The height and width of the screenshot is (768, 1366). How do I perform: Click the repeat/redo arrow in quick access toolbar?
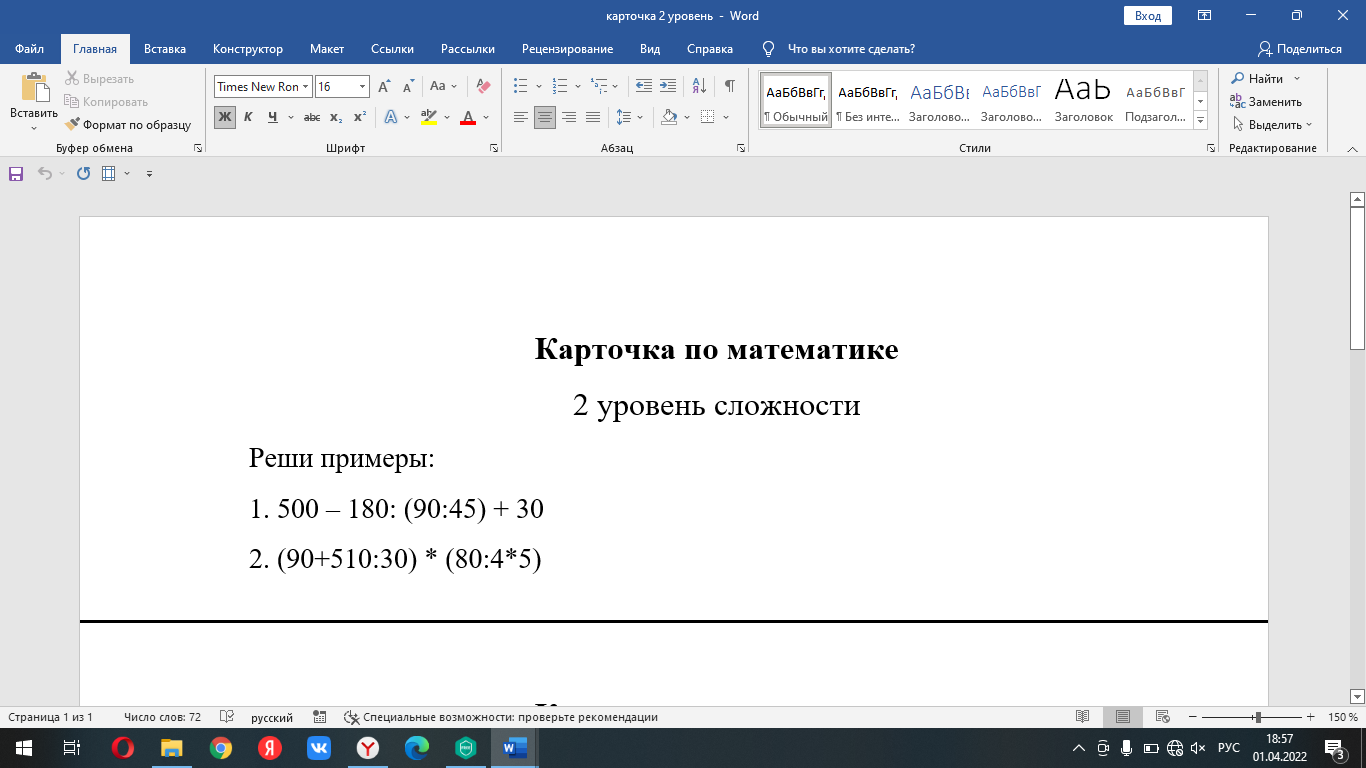83,173
